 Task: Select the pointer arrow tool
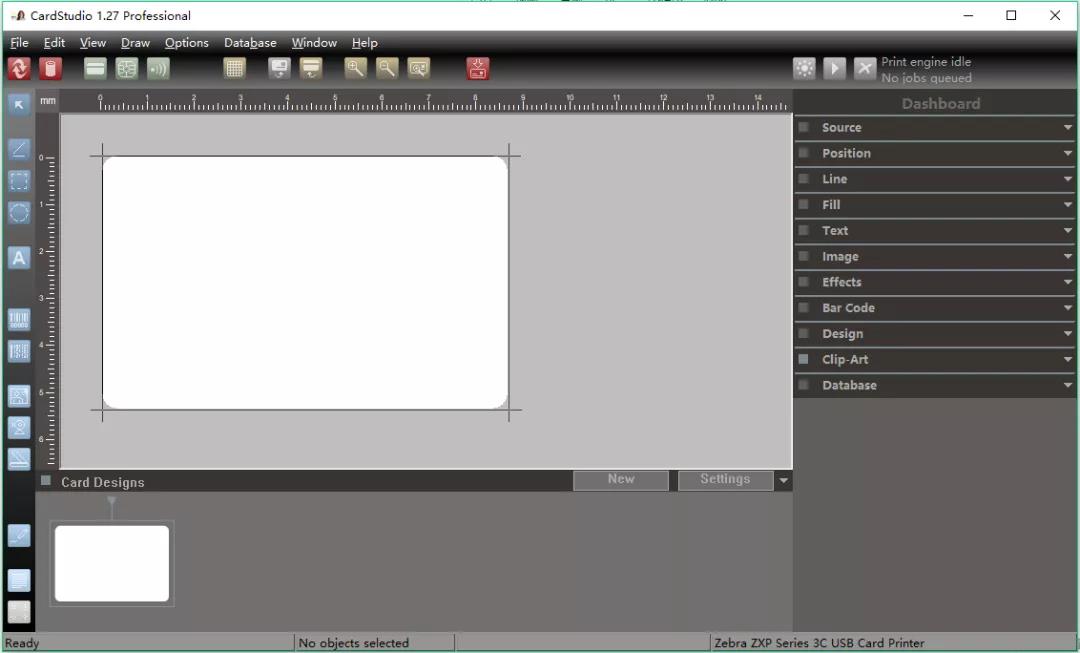19,105
